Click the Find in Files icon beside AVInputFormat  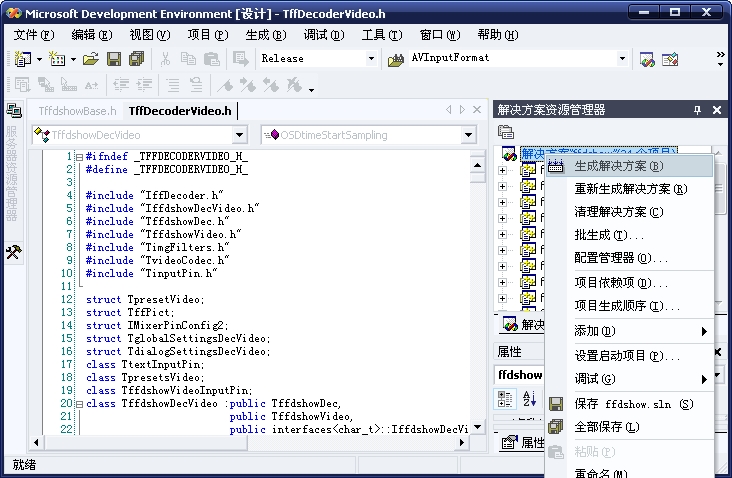(395, 60)
